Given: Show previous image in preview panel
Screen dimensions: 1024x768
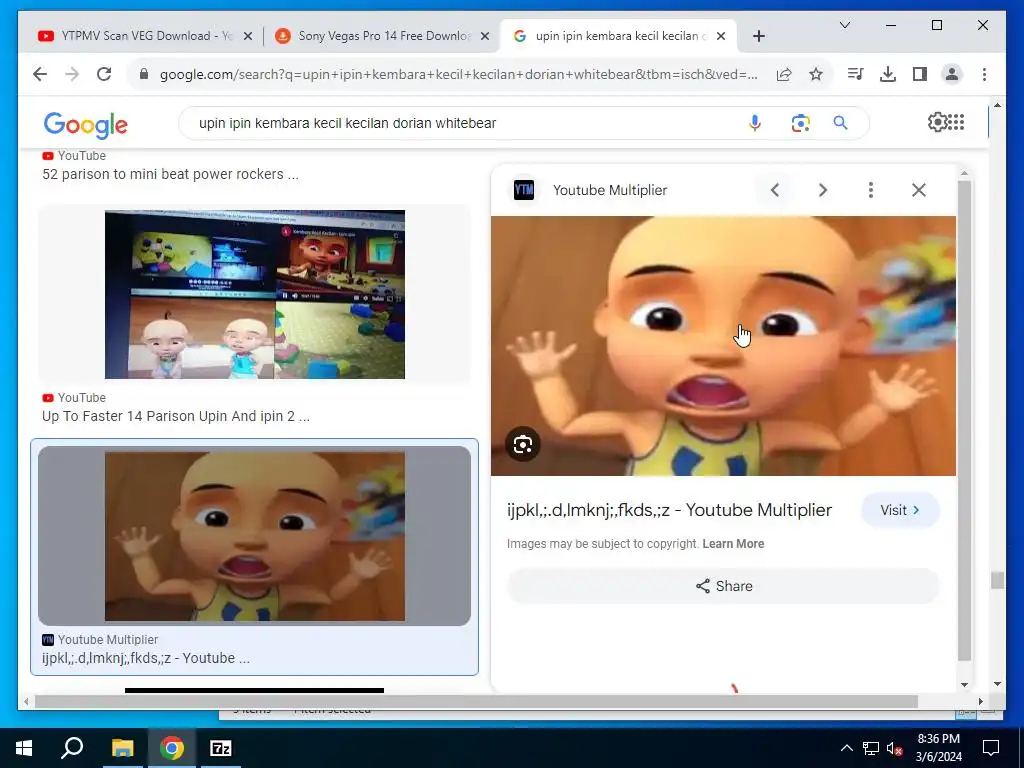Looking at the screenshot, I should tap(775, 190).
